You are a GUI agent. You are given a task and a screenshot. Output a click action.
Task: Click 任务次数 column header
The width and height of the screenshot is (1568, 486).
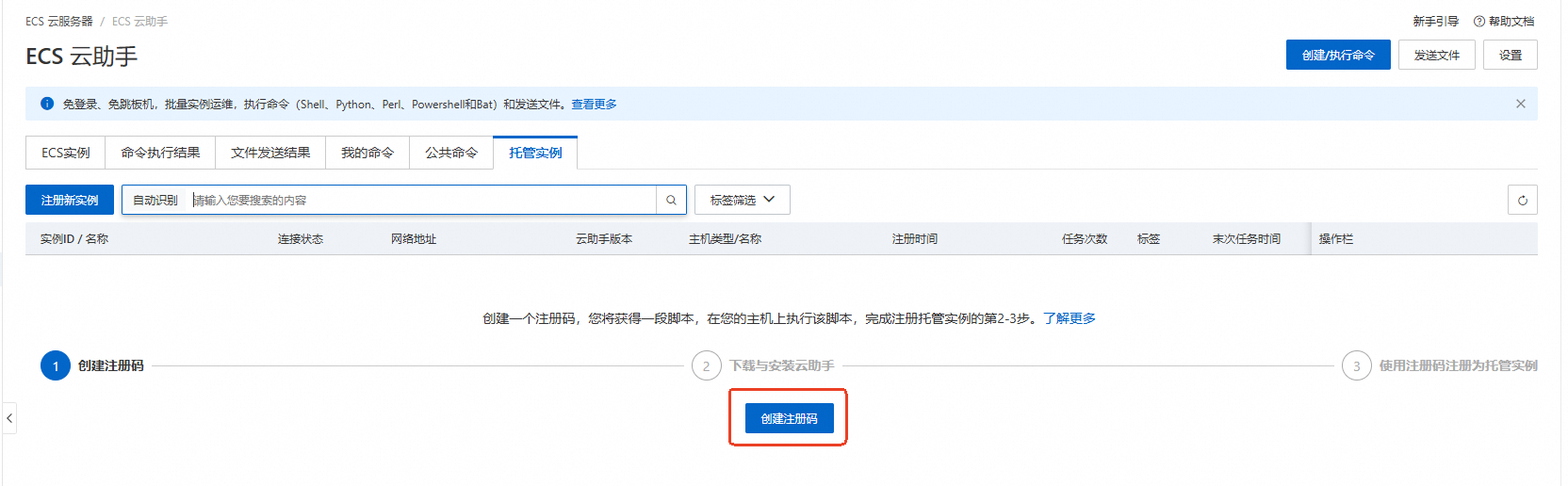tap(1085, 239)
